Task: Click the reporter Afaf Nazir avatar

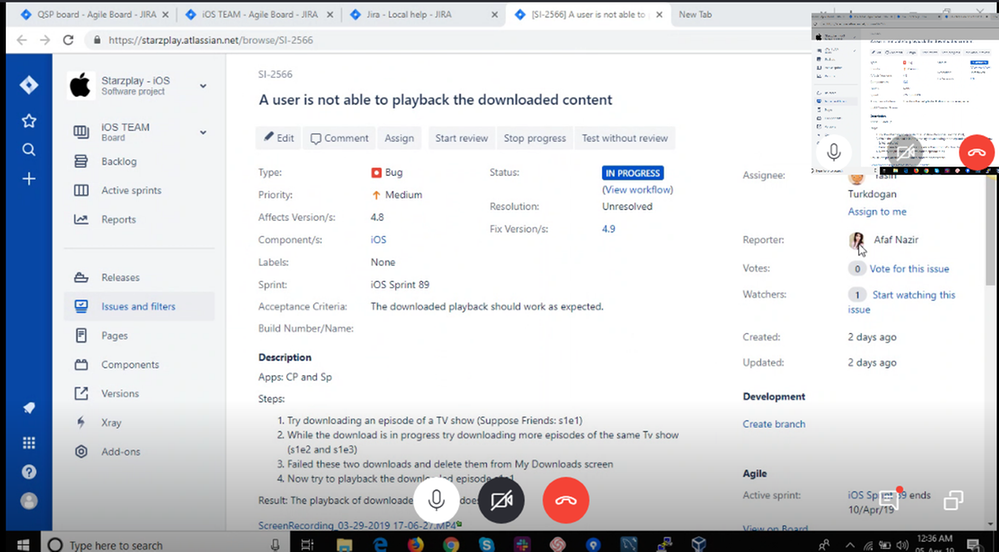Action: [x=857, y=240]
